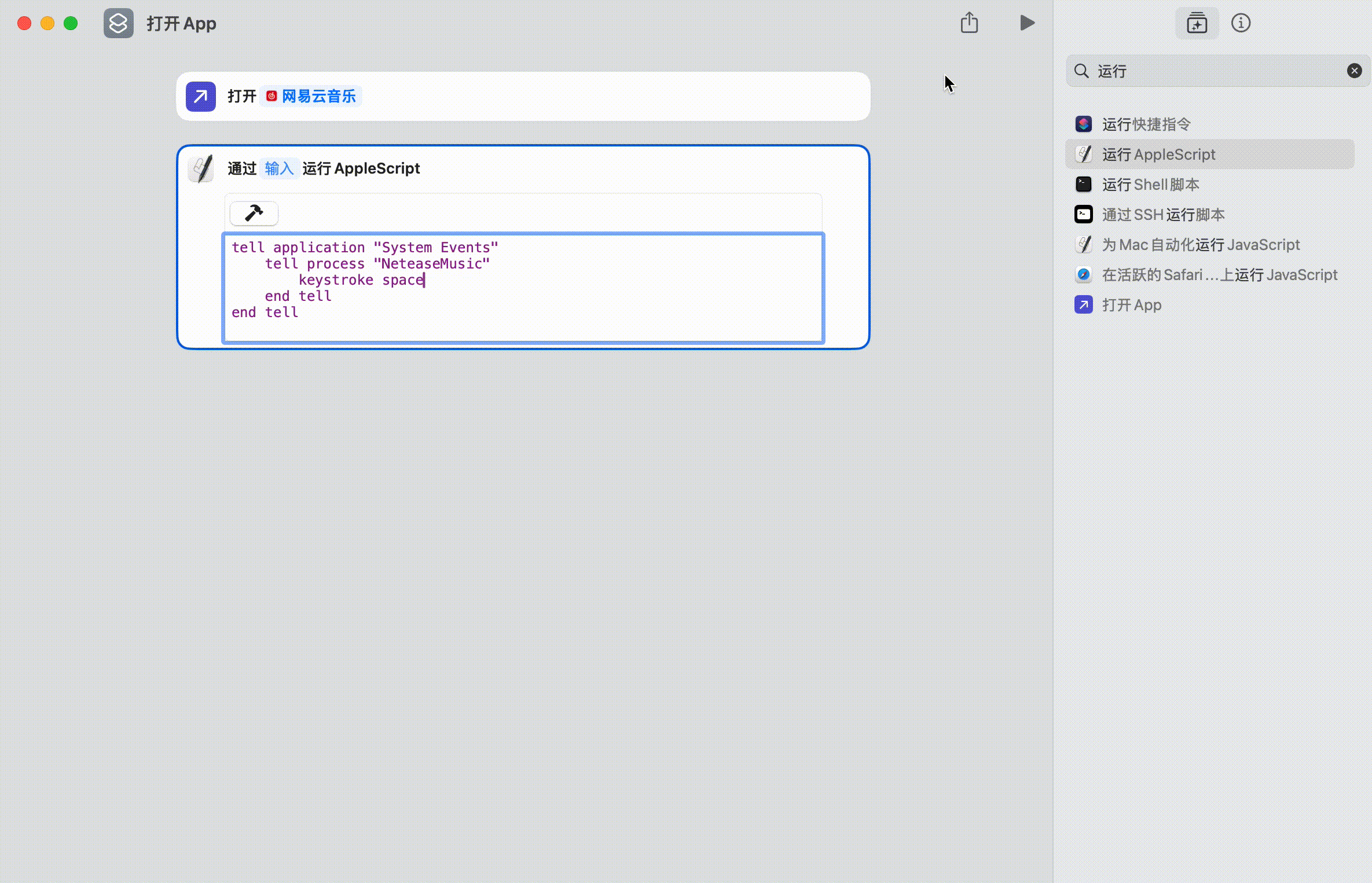The width and height of the screenshot is (1372, 883).
Task: Run the shortcut with play button
Action: point(1026,23)
